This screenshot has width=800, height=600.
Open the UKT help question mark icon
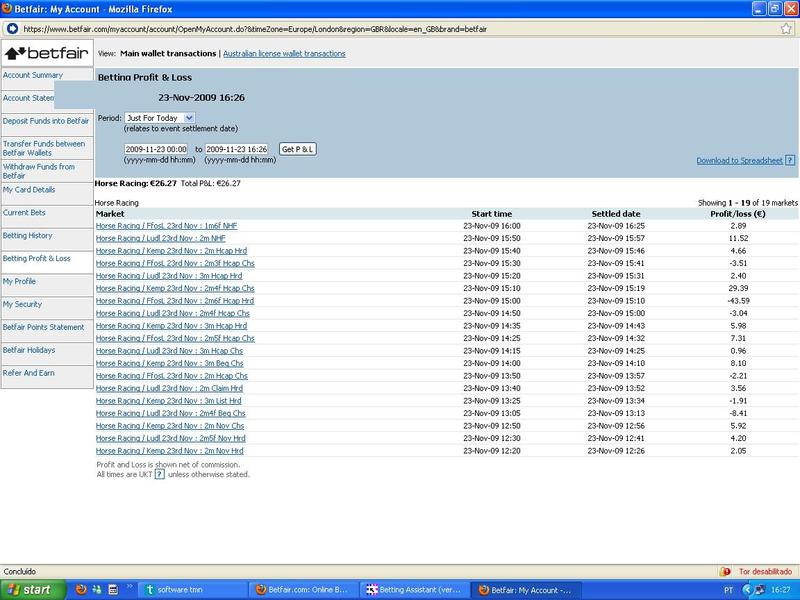pos(160,474)
